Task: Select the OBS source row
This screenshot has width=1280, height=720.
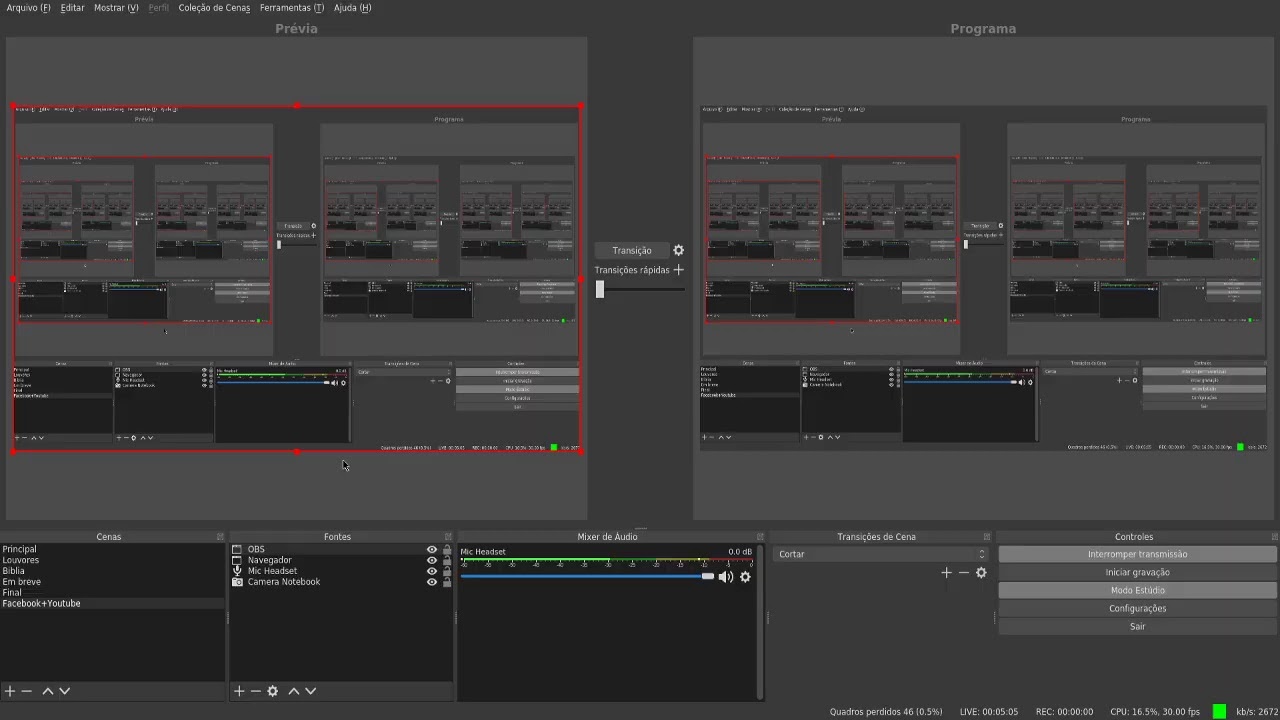Action: point(340,550)
